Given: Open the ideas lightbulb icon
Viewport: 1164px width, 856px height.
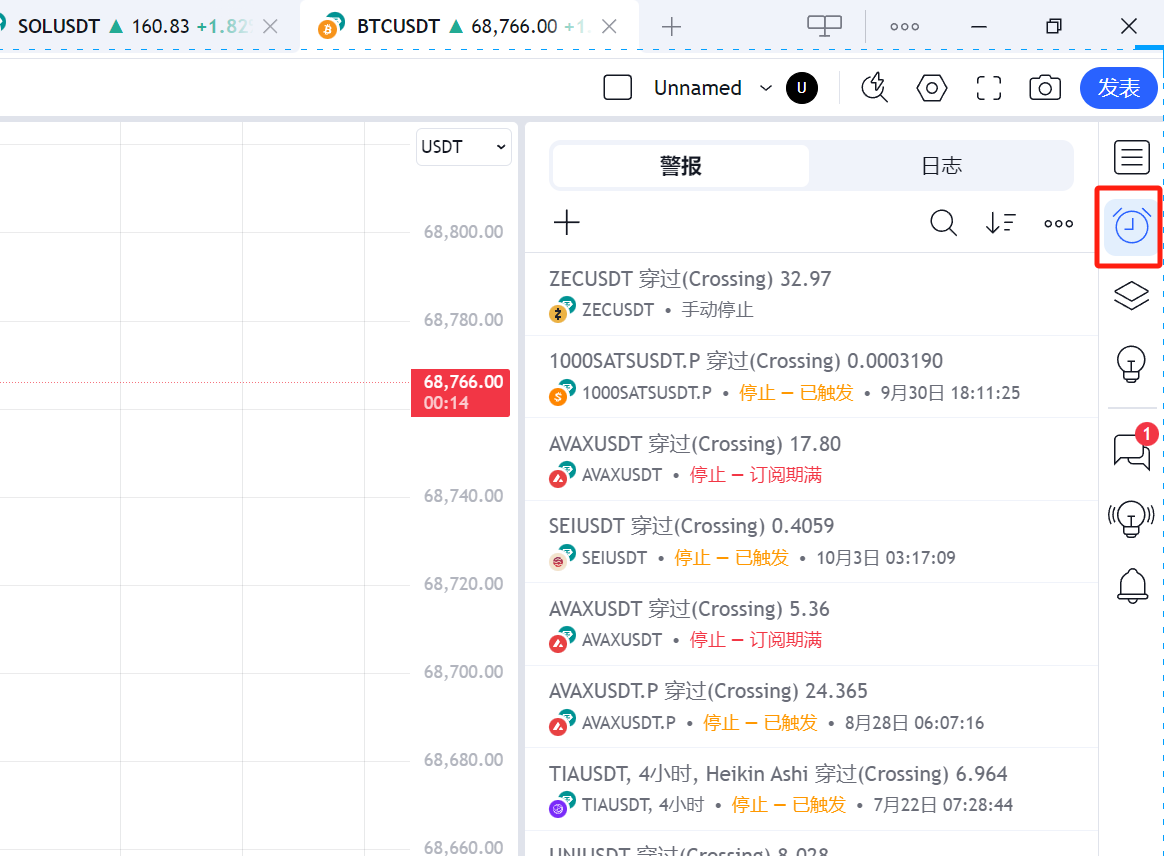Looking at the screenshot, I should point(1131,364).
